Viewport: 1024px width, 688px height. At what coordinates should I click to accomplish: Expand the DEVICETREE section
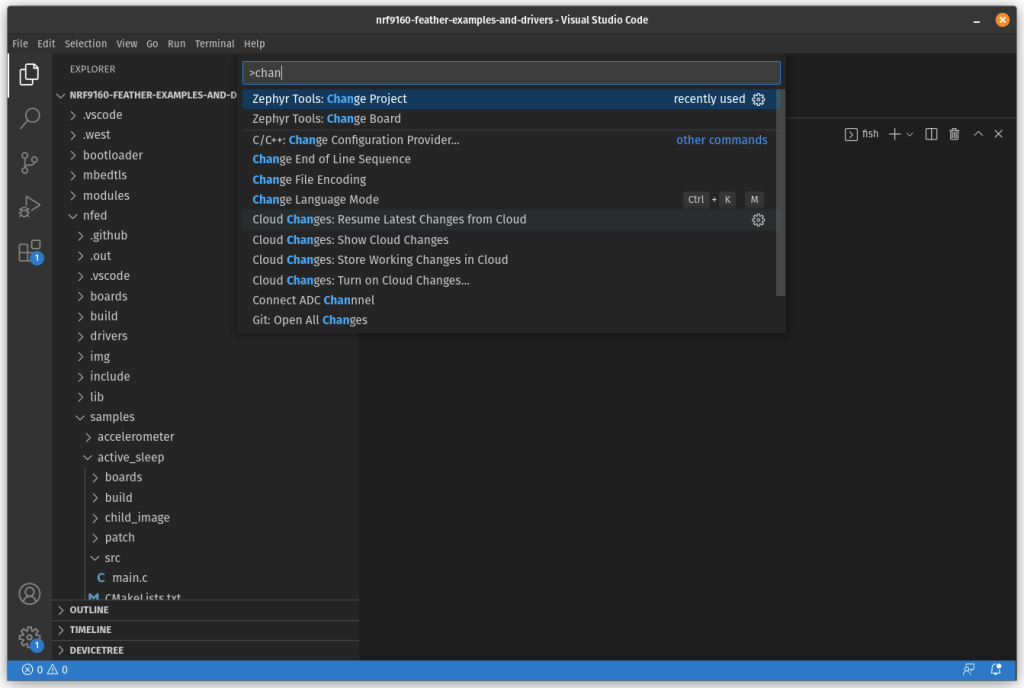coord(205,651)
